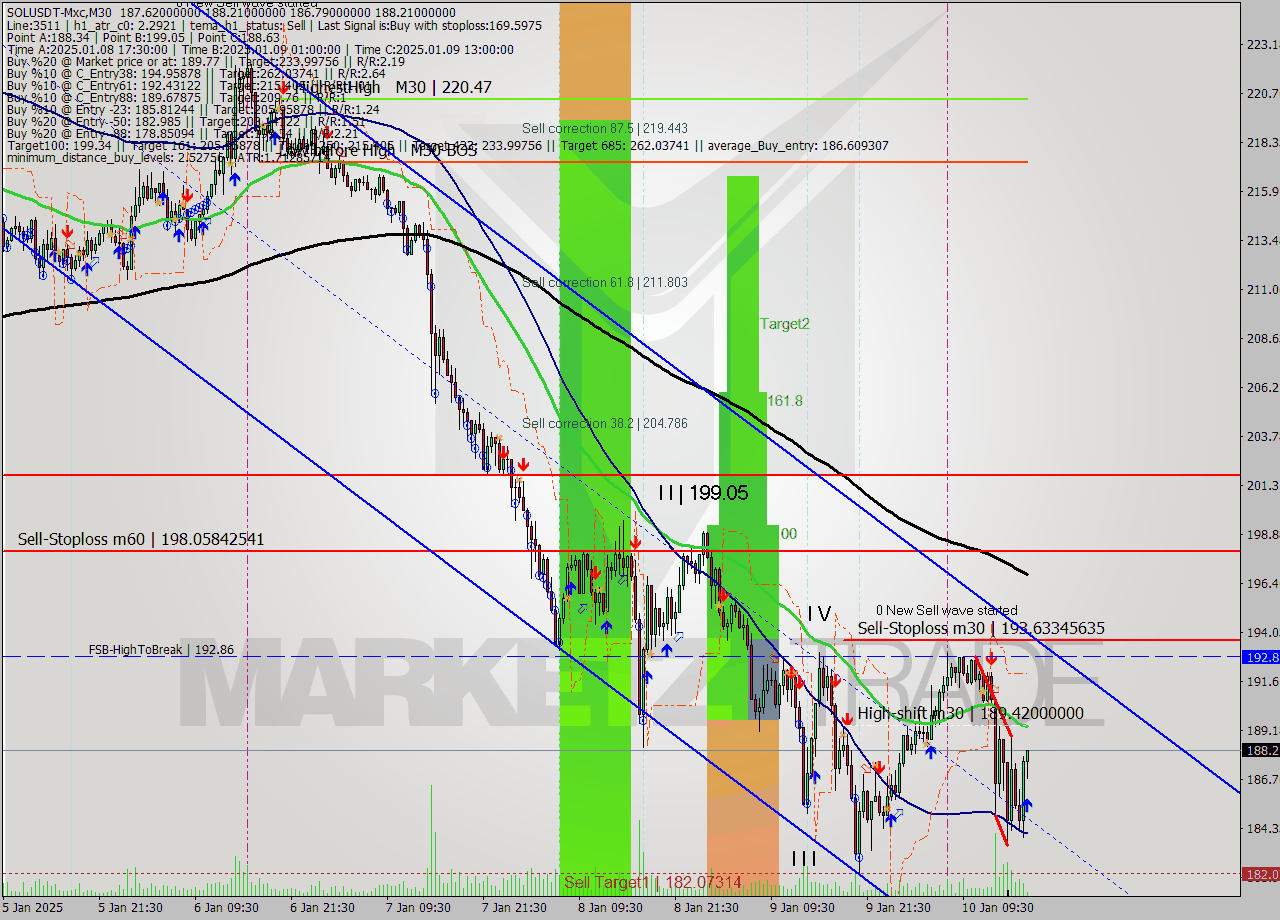Click the 'Sell-Stoploss m60 | 198.05842541' label
Image resolution: width=1280 pixels, height=920 pixels.
(x=141, y=539)
